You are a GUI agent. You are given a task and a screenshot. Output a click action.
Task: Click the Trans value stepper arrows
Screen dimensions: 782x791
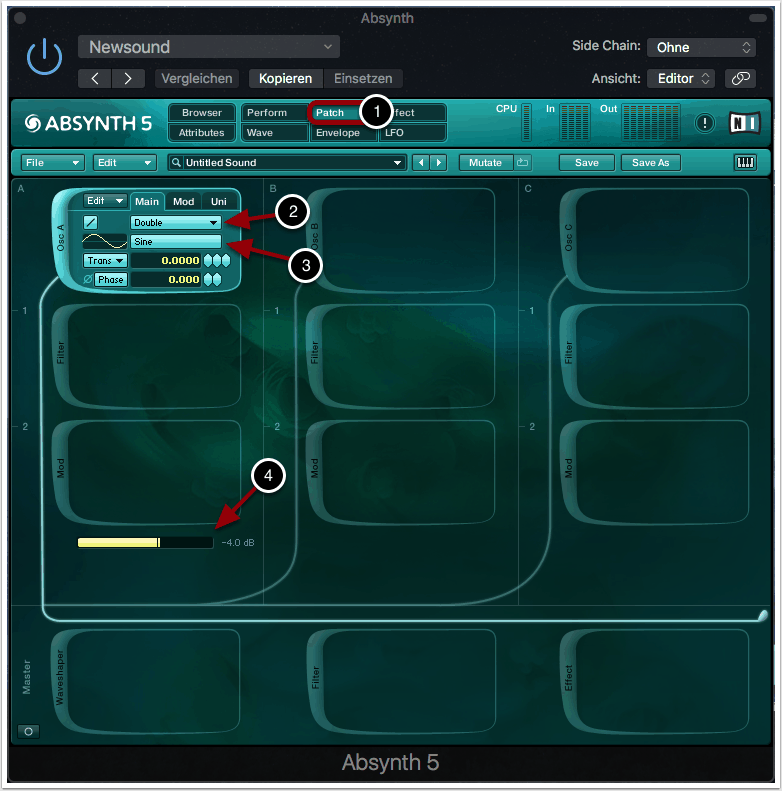(x=217, y=261)
